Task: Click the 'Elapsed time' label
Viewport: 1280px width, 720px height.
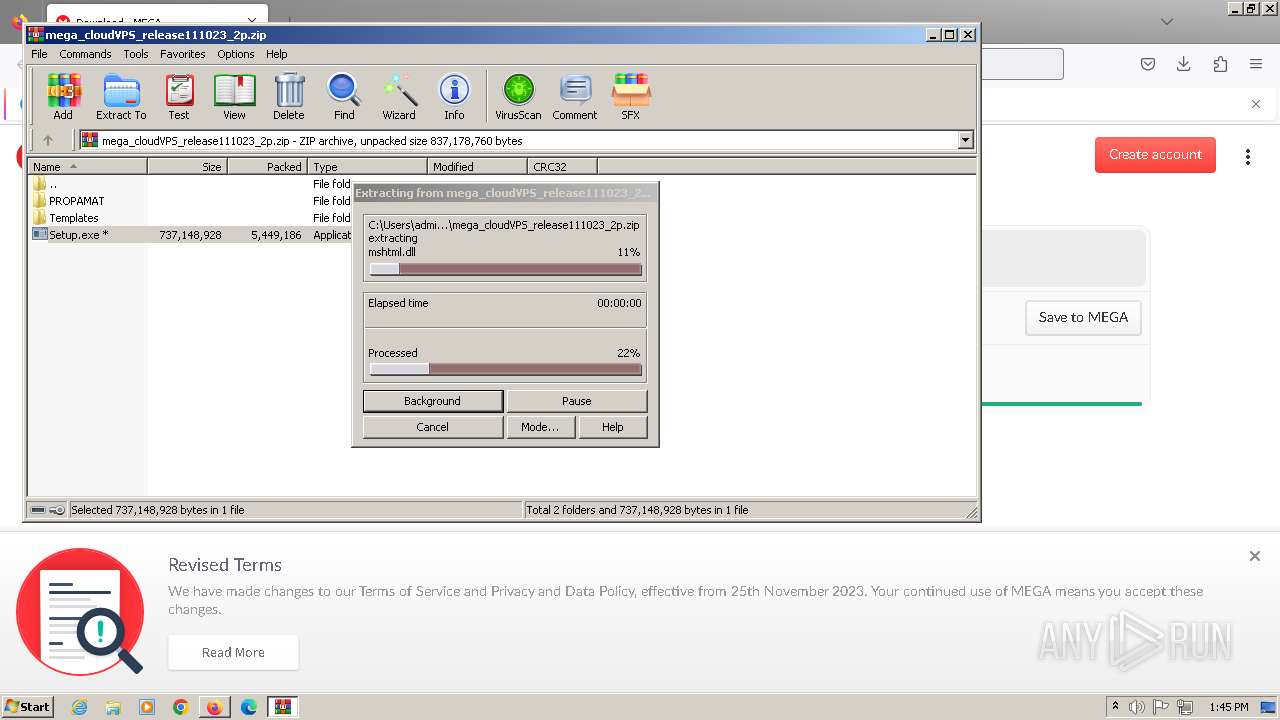Action: (x=398, y=303)
